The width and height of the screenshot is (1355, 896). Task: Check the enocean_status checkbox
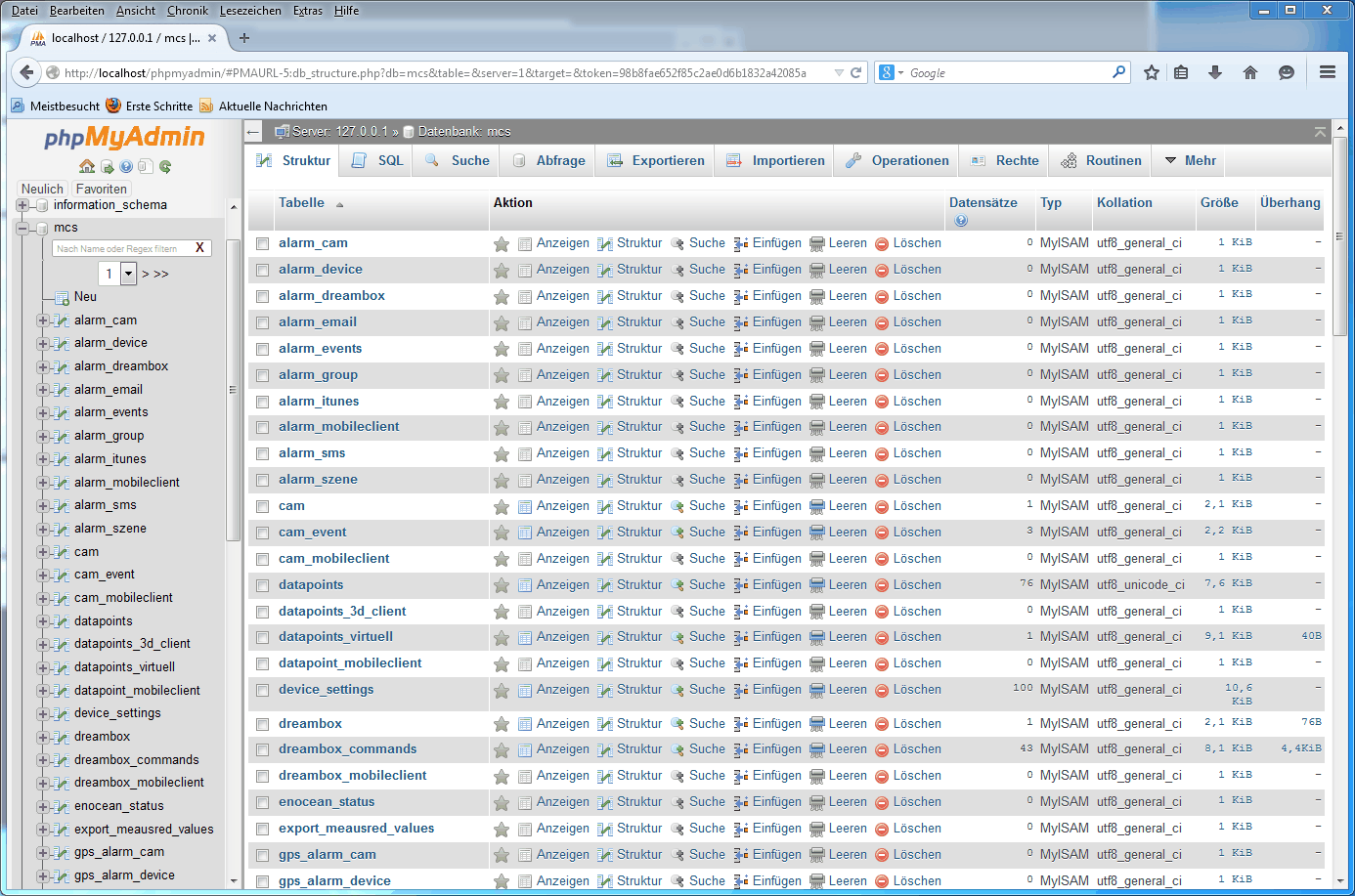click(x=262, y=803)
